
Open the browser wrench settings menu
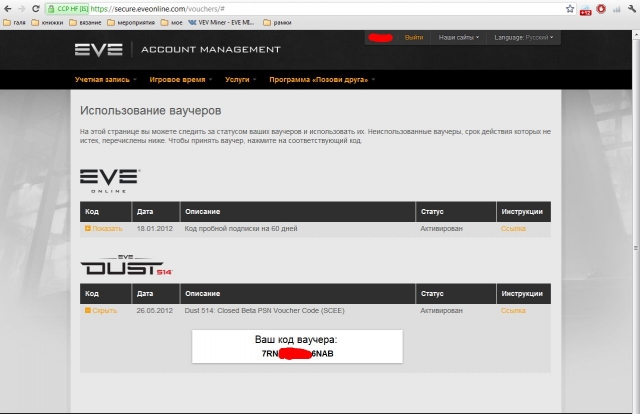click(632, 9)
